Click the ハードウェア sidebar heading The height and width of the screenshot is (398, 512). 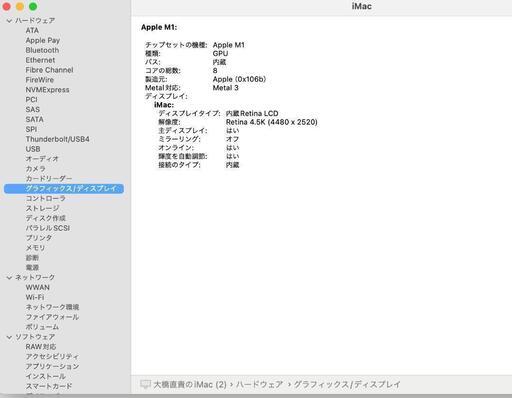[x=35, y=21]
